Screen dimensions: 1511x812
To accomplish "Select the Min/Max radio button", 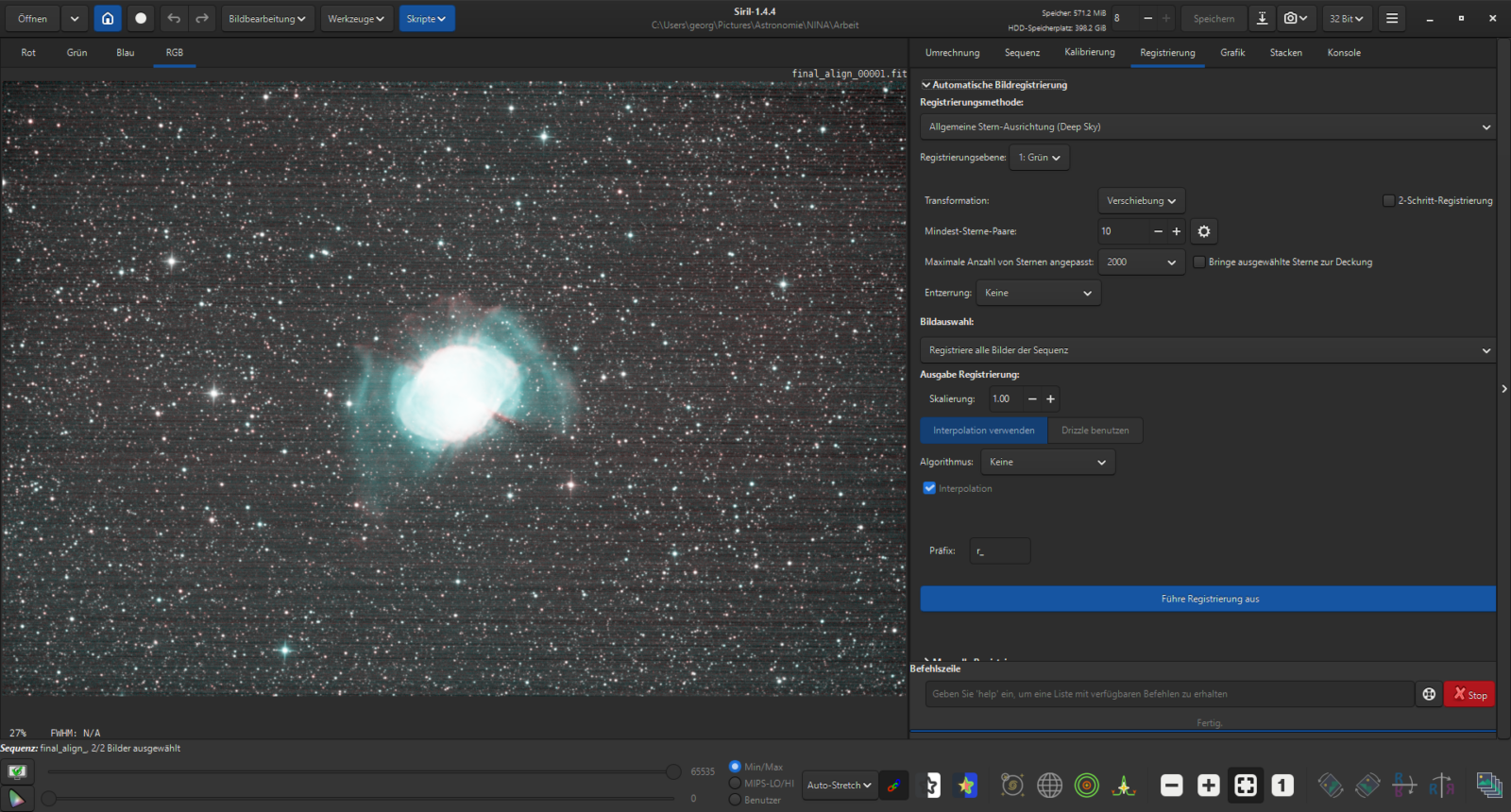I will [x=735, y=767].
